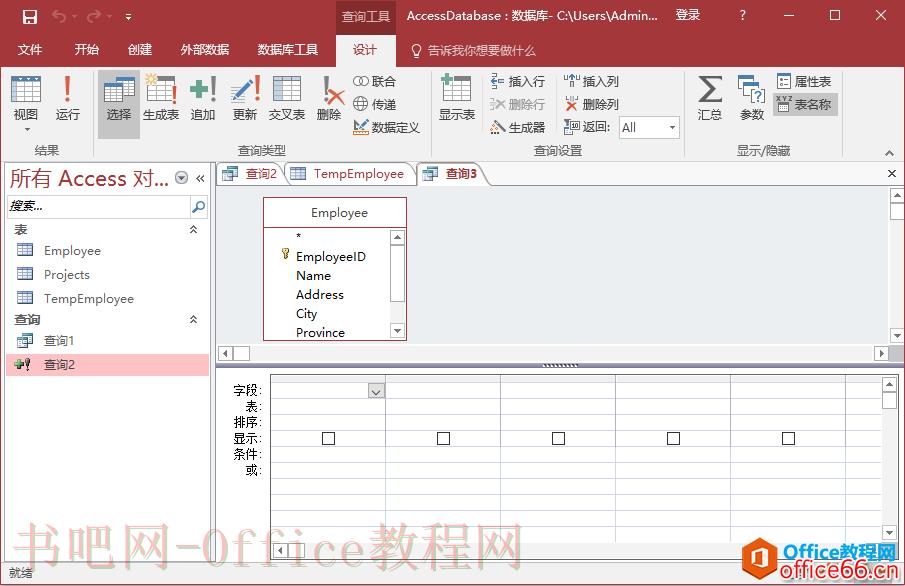
Task: Click 插入列 insert columns
Action: (592, 81)
